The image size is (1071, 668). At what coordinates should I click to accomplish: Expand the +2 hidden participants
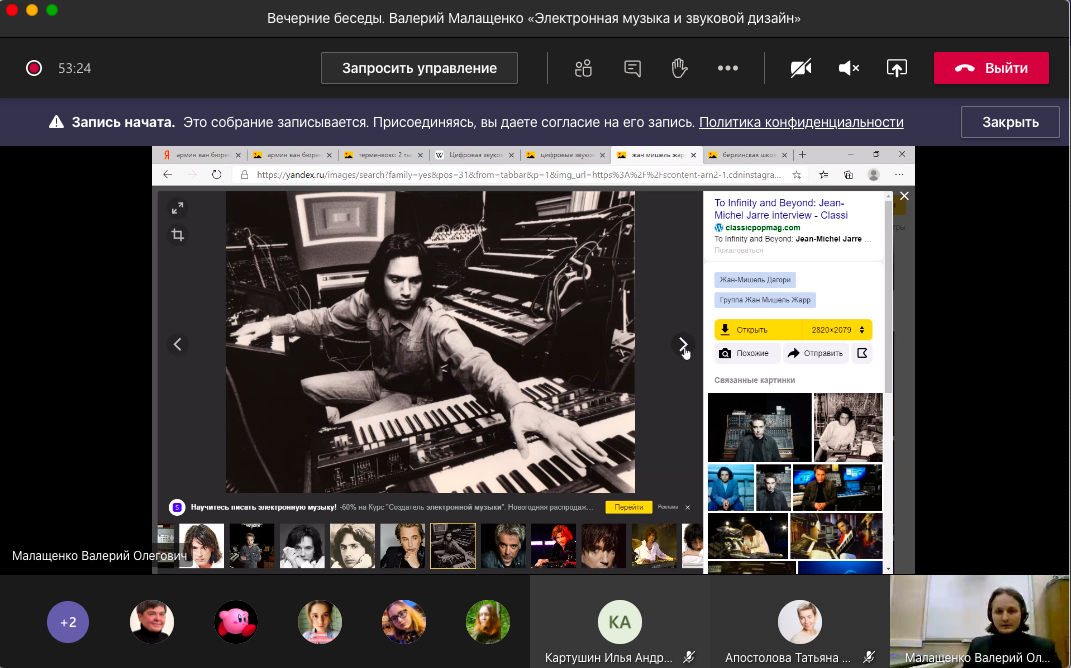[68, 622]
